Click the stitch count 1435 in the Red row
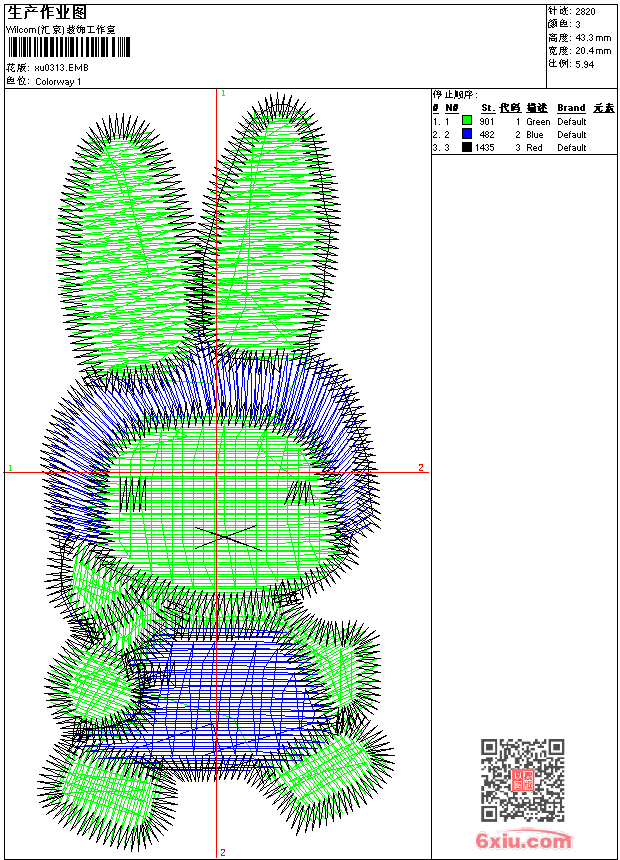 pos(485,148)
